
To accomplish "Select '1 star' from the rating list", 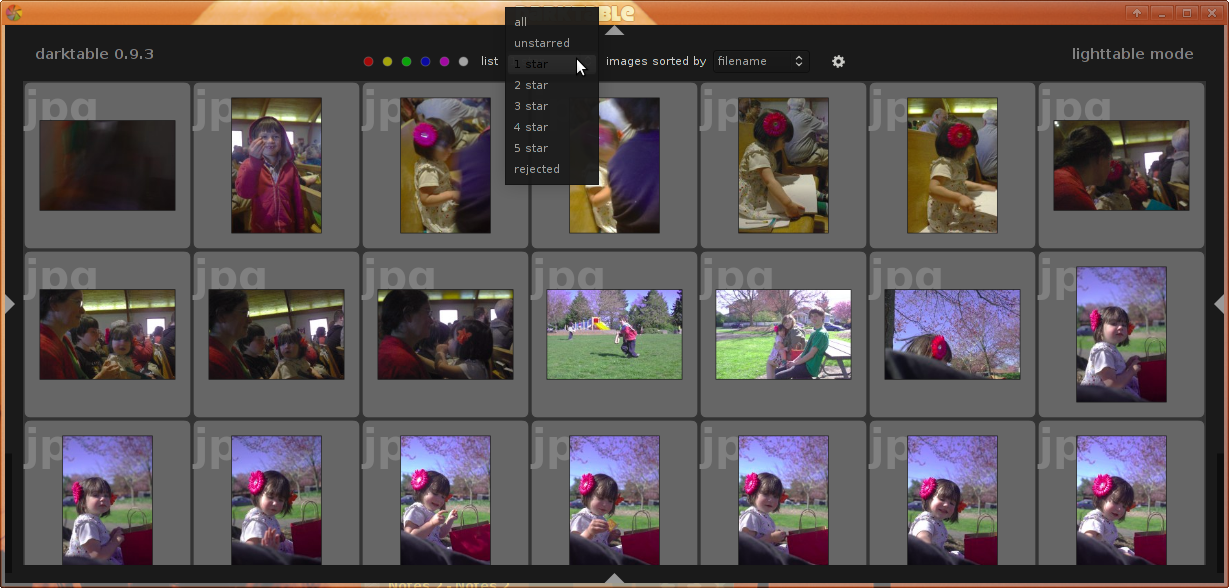I will pyautogui.click(x=531, y=64).
